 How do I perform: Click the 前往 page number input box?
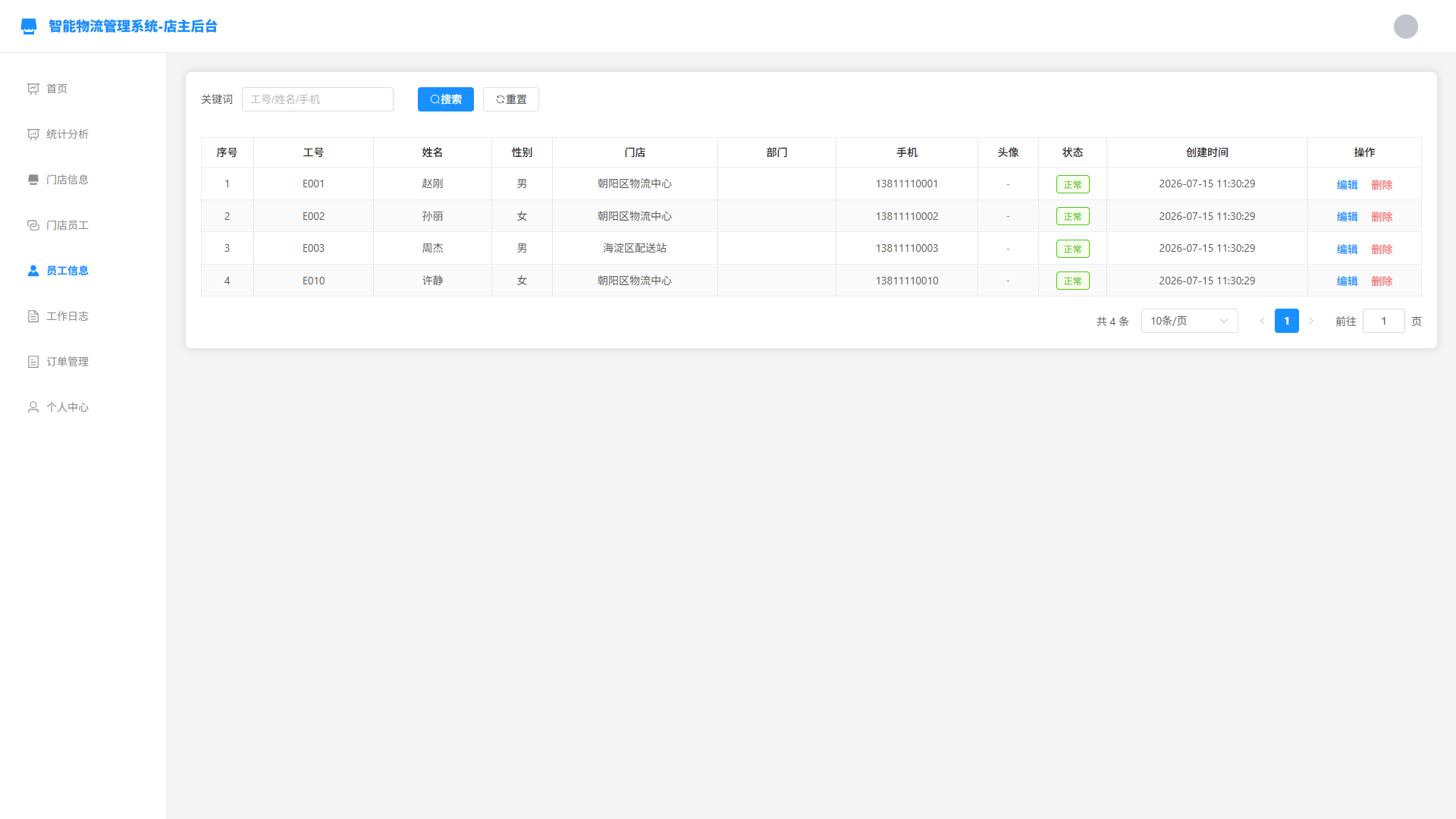pyautogui.click(x=1383, y=321)
